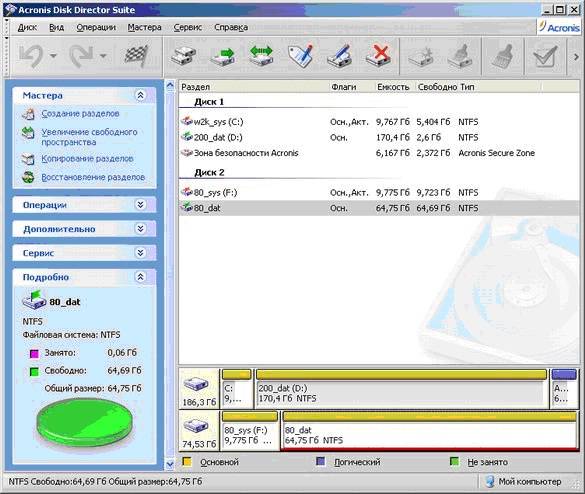Click the 80_dat drive icon in Подробно
This screenshot has height=494, width=585.
34,300
